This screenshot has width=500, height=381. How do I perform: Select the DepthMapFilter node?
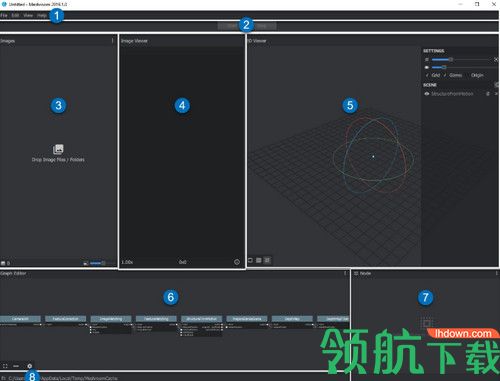tap(333, 319)
